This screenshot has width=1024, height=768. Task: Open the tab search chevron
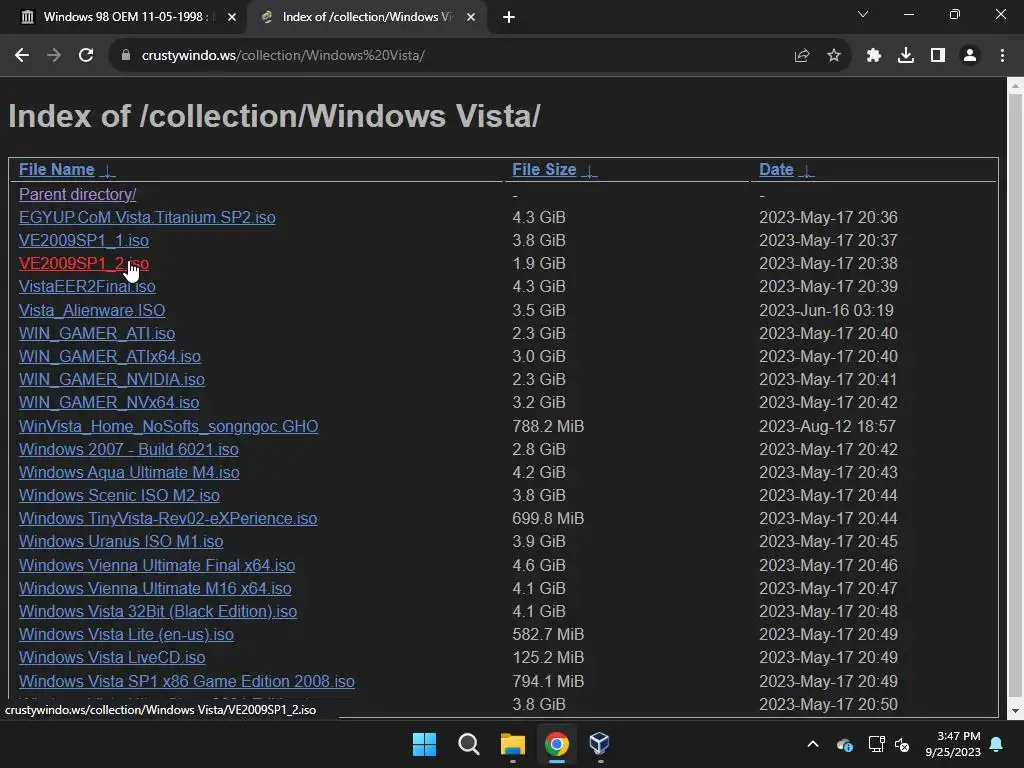[x=863, y=14]
